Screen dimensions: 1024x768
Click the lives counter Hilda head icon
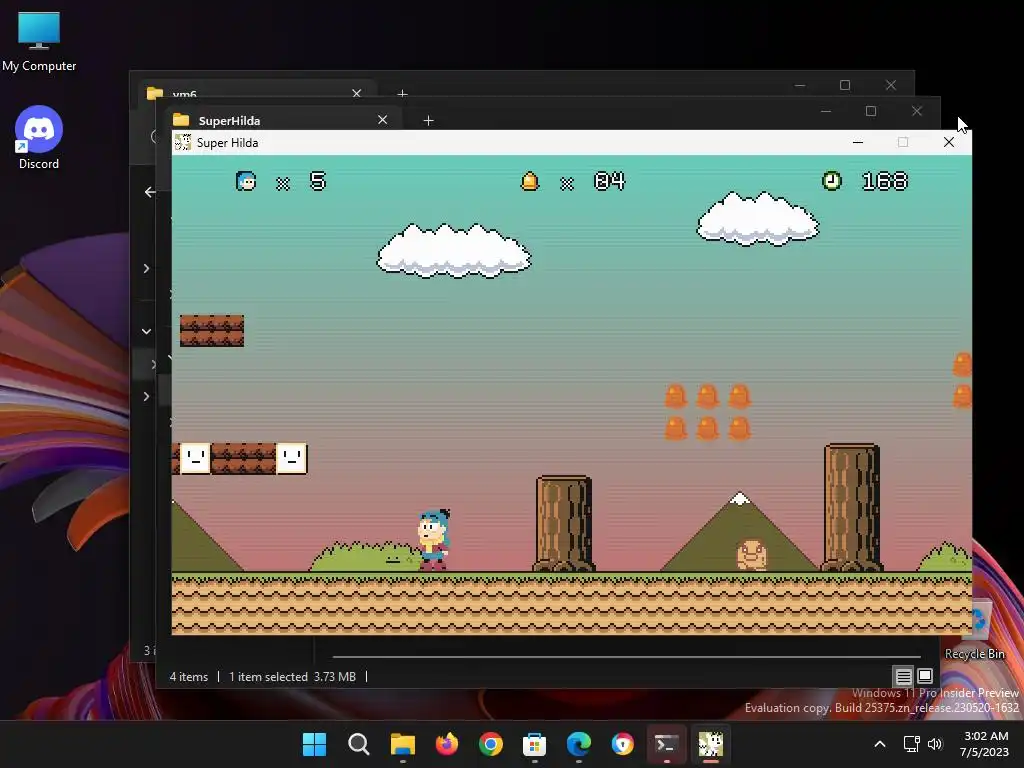pos(246,181)
